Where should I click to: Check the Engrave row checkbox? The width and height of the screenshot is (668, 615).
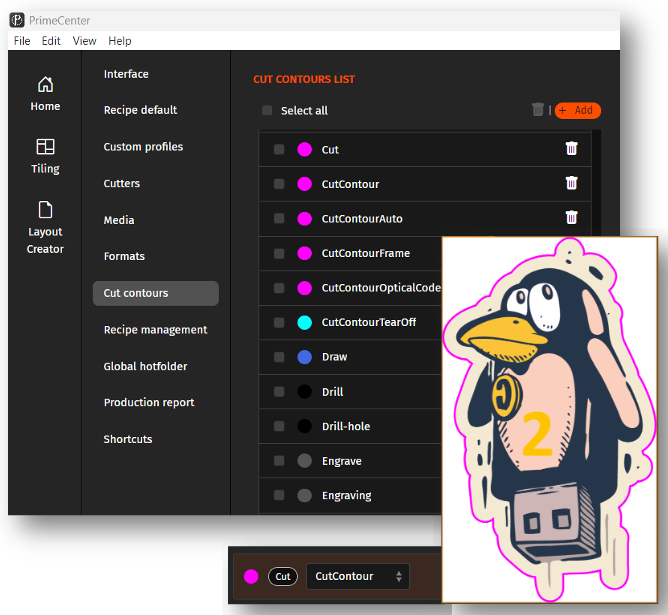coord(279,460)
